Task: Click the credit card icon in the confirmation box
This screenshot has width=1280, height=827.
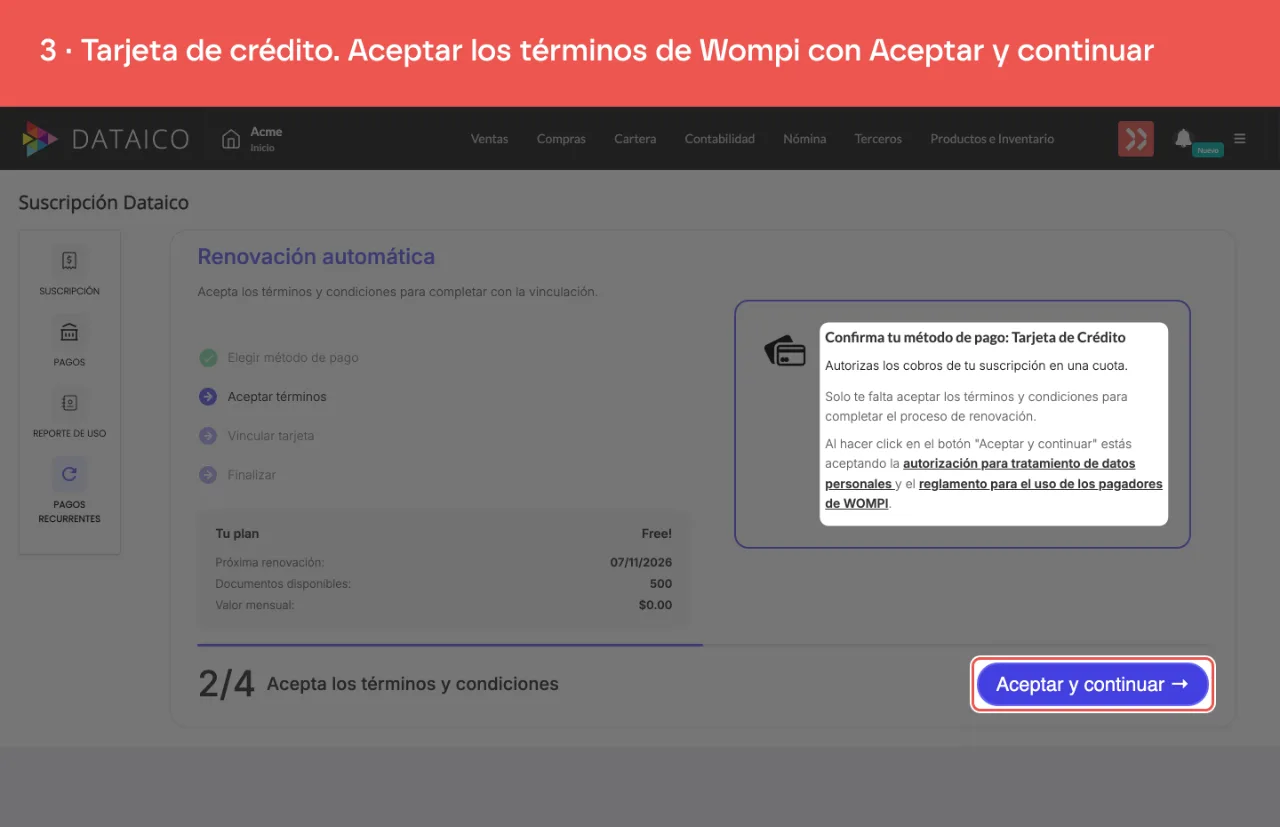Action: [785, 351]
